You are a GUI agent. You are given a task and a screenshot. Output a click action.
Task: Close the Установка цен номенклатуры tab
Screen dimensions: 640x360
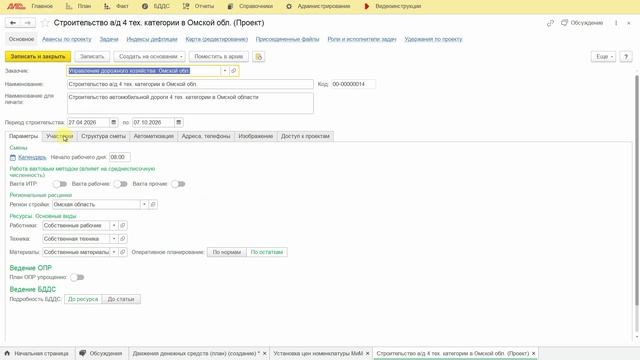click(x=367, y=353)
